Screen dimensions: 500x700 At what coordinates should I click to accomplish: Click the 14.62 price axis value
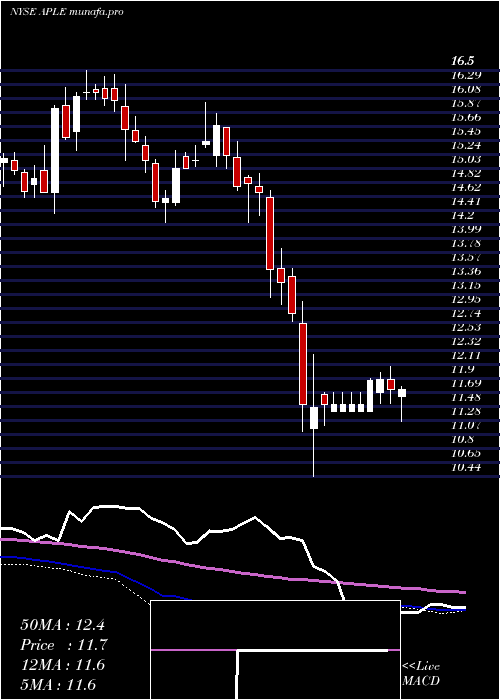coord(466,187)
